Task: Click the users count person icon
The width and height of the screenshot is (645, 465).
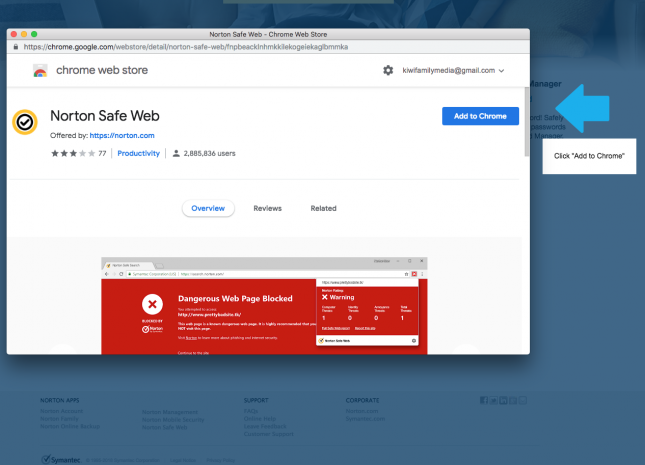Action: (177, 154)
